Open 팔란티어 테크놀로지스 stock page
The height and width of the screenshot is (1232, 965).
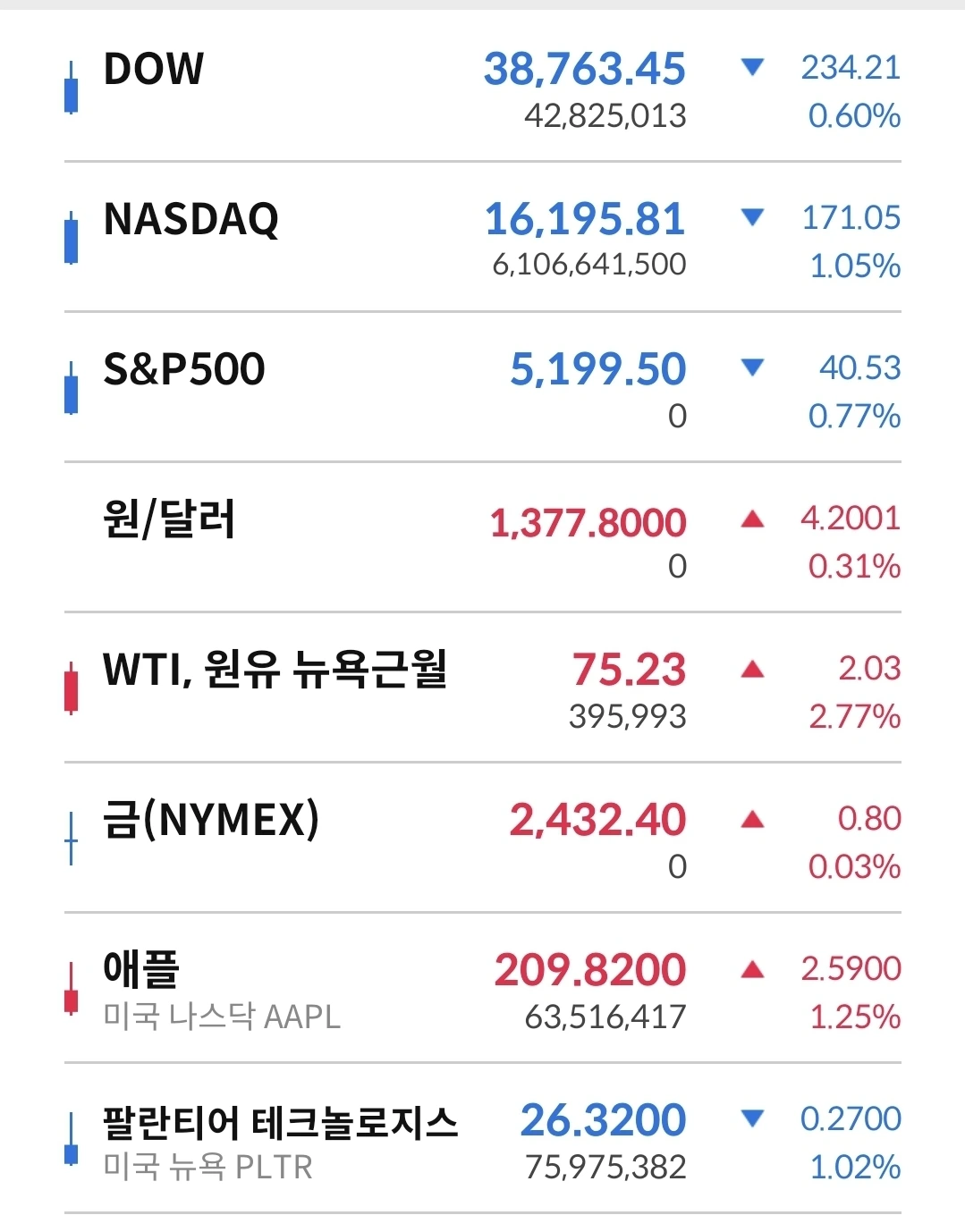tap(280, 1122)
